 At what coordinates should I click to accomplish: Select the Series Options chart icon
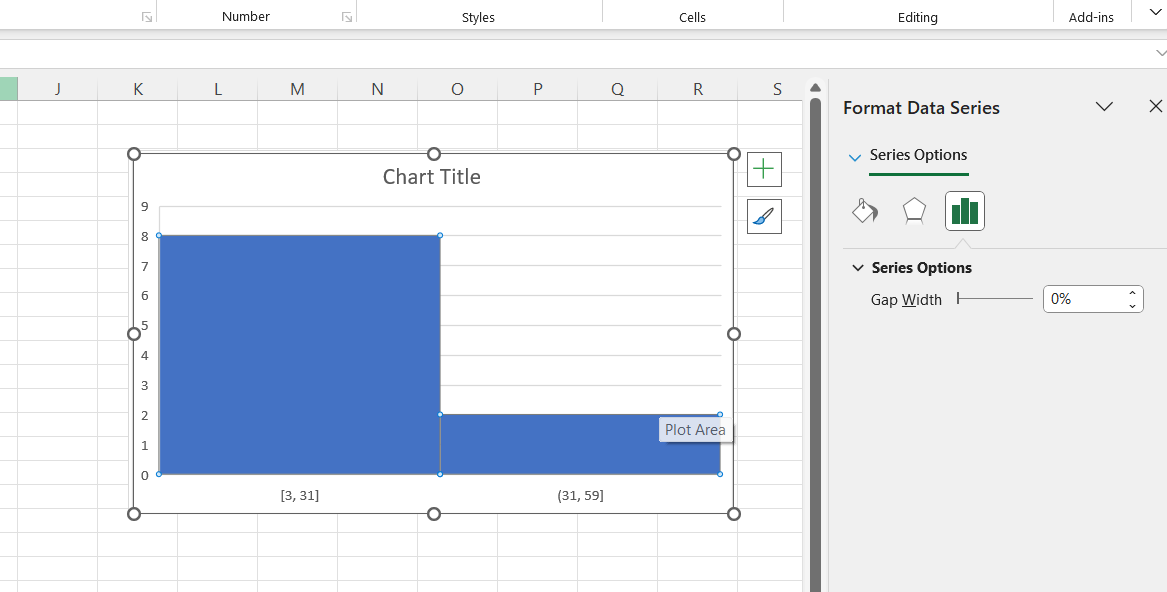click(964, 211)
